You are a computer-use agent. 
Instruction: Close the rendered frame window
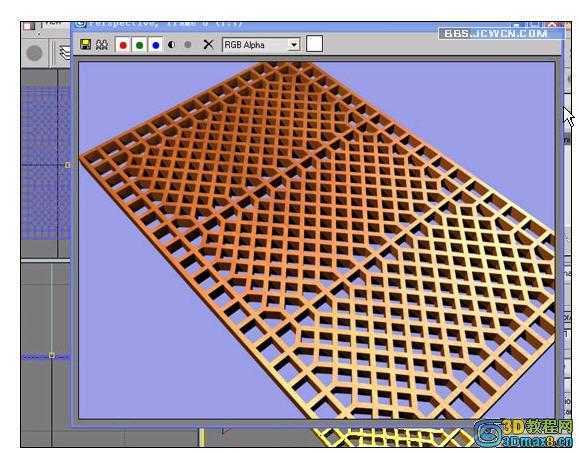[x=552, y=24]
